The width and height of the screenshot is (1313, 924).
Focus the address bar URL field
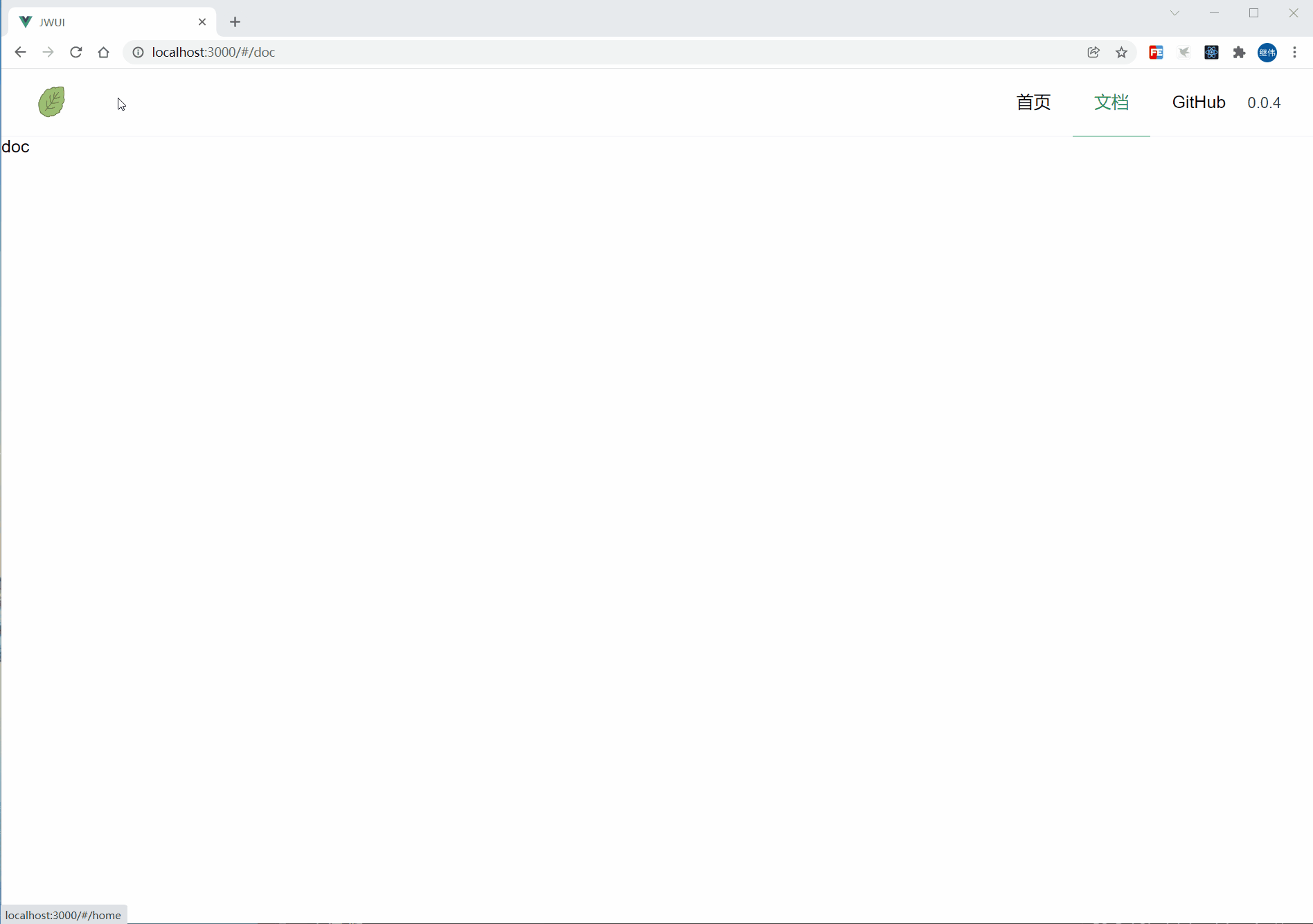554,52
